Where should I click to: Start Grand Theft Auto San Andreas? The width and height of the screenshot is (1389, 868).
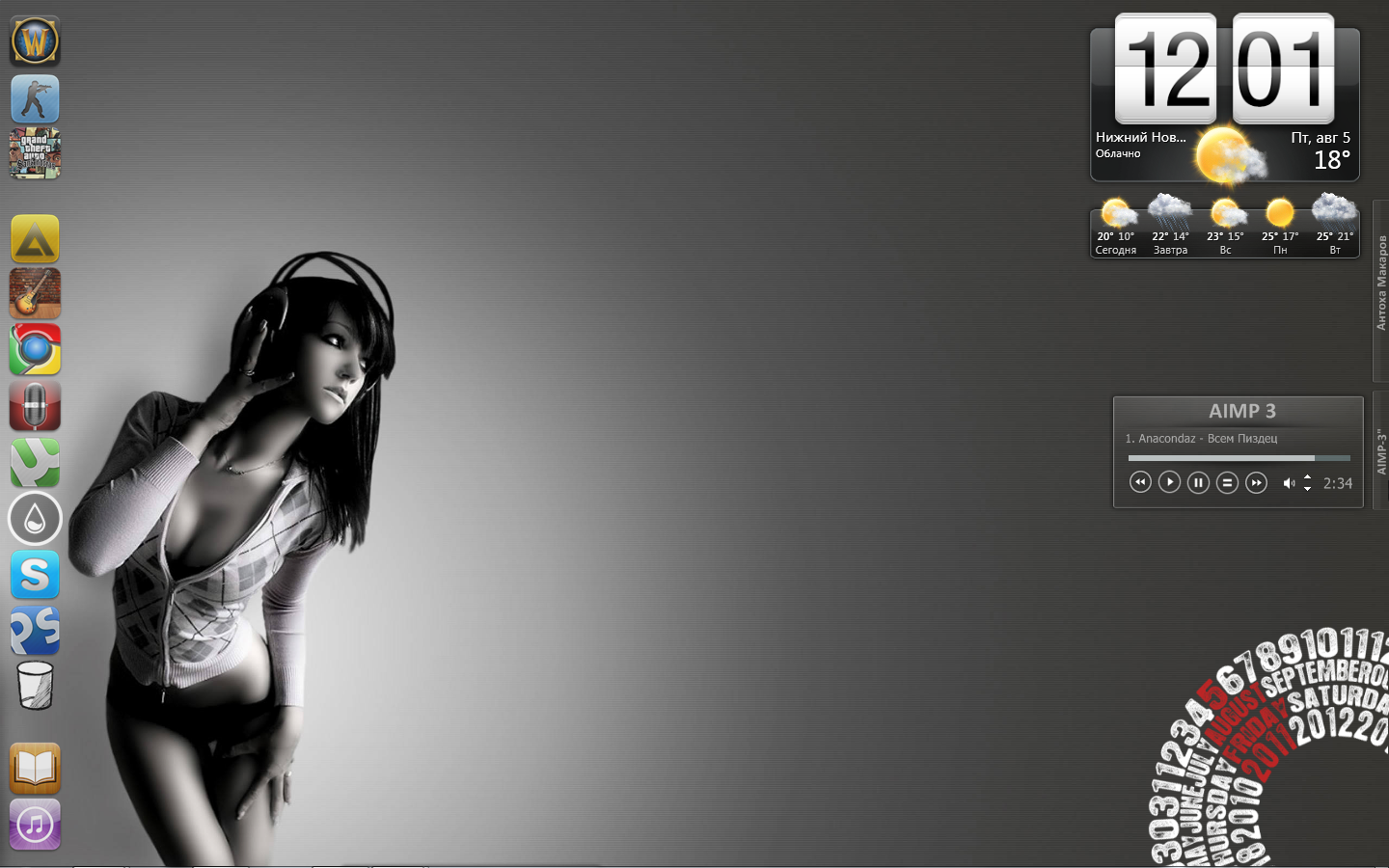click(x=35, y=153)
